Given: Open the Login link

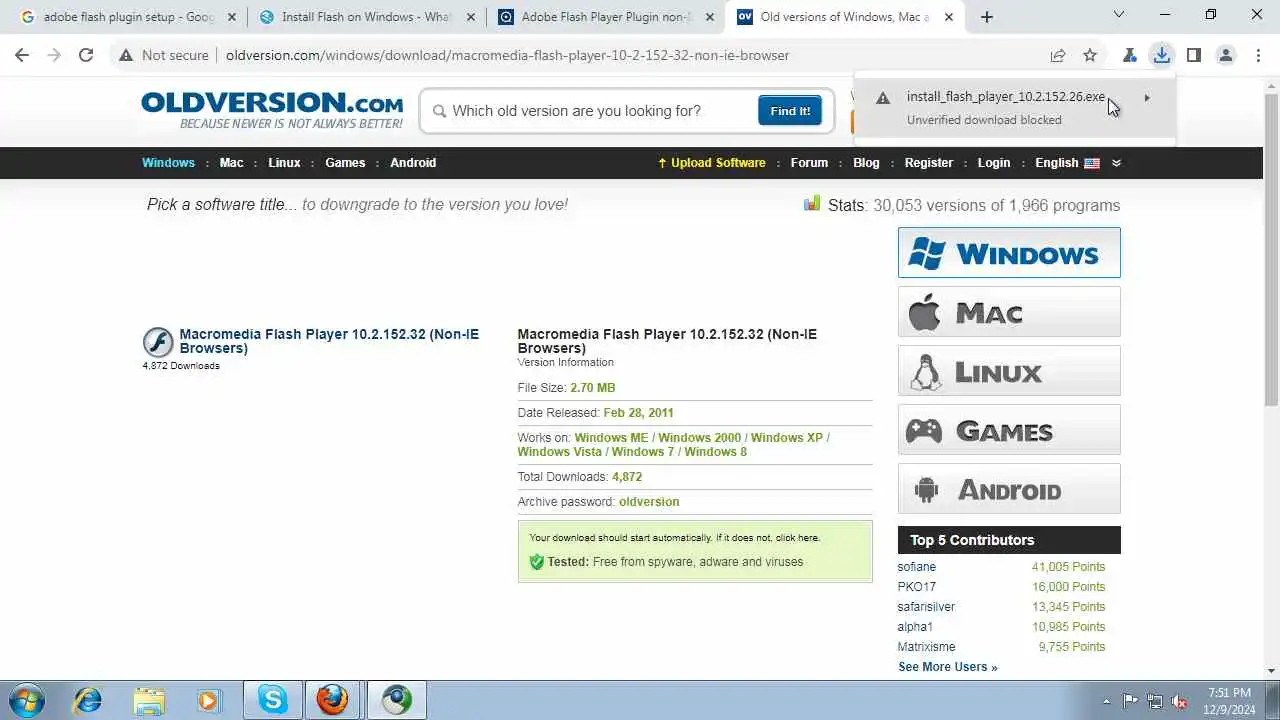Looking at the screenshot, I should [994, 162].
